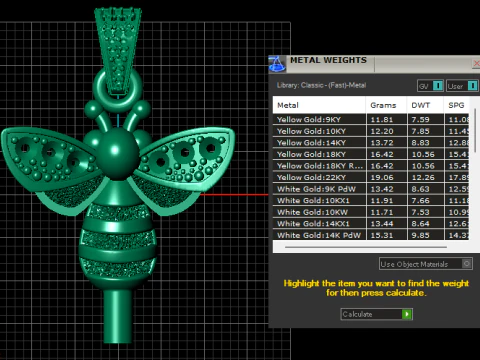Screen dimensions: 480x360
Task: Select the Yellow Gold:9KY row
Action: coord(371,119)
